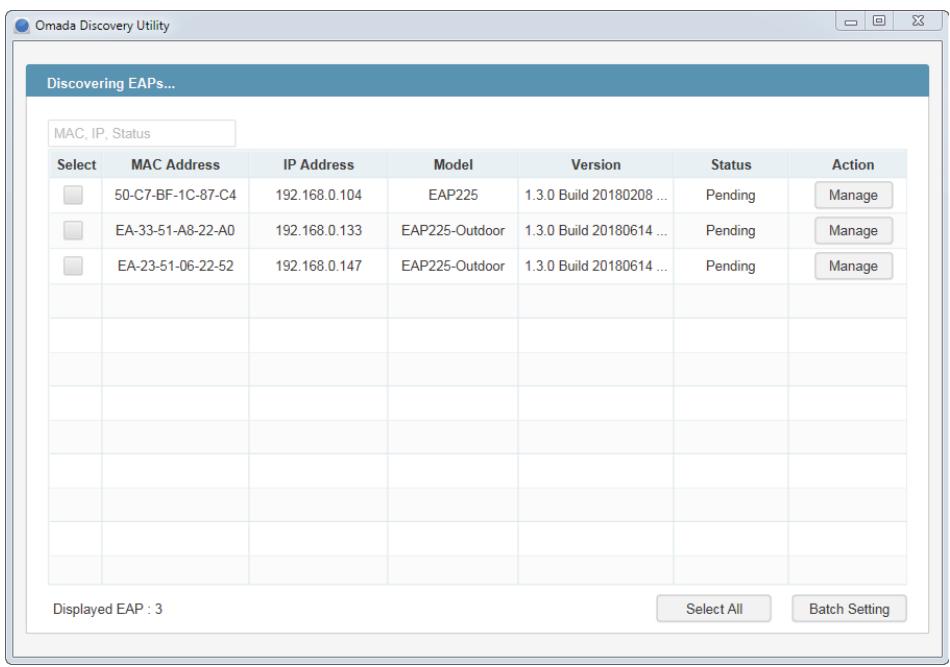Click the Select All button
Screen dimensions: 950x667
point(714,608)
